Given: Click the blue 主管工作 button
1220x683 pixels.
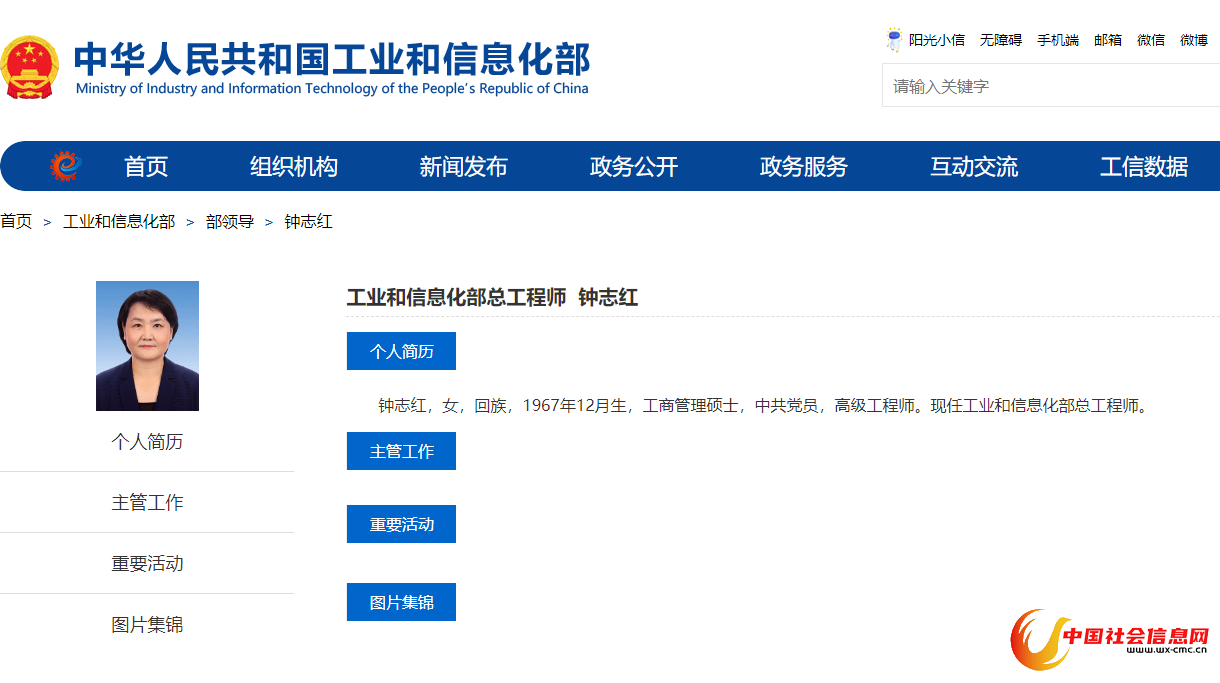Looking at the screenshot, I should click(x=401, y=451).
